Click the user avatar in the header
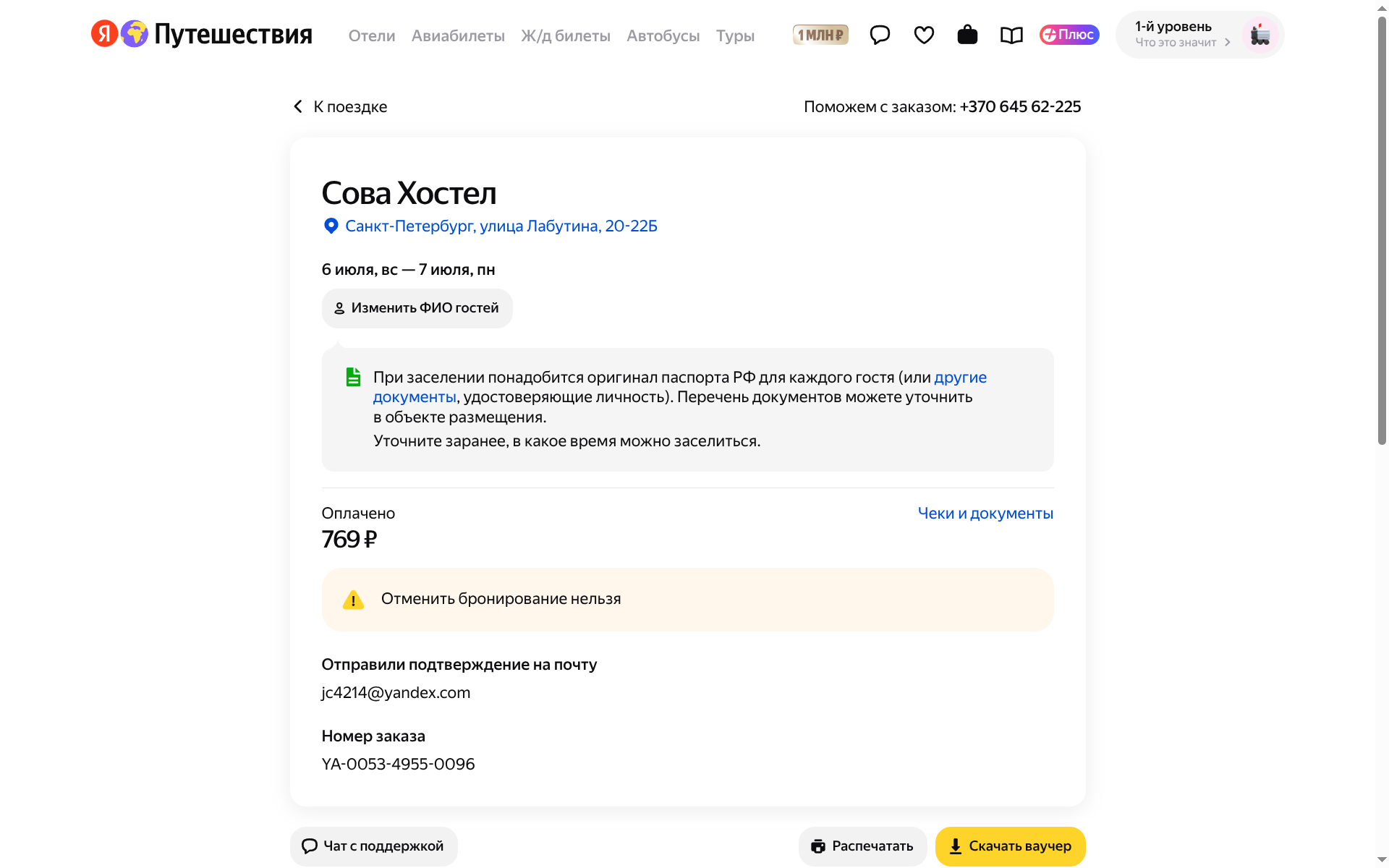Viewport: 1389px width, 868px height. tap(1260, 35)
